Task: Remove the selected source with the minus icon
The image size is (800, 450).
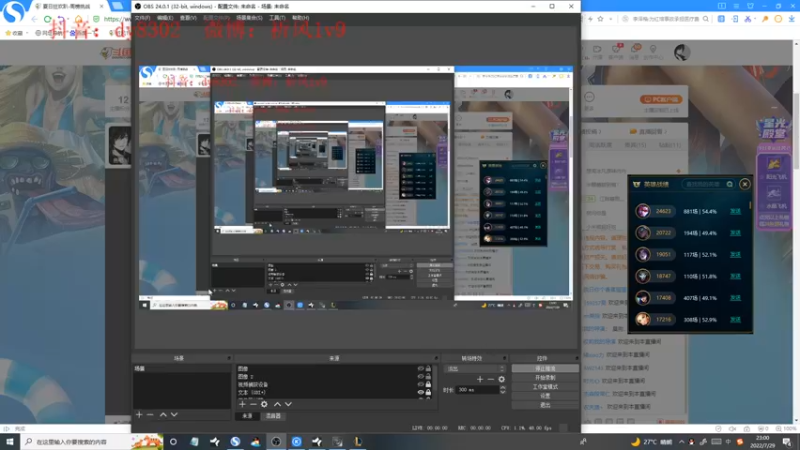Action: pos(253,404)
